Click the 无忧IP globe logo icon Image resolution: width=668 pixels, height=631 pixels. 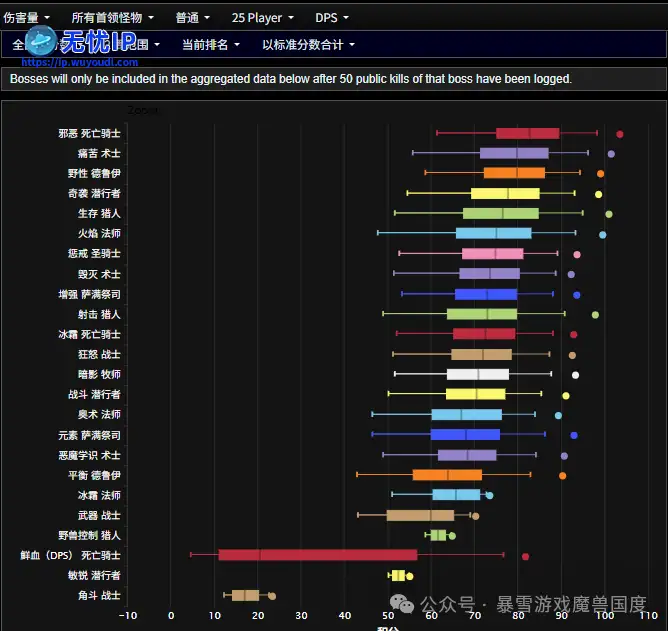coord(41,42)
